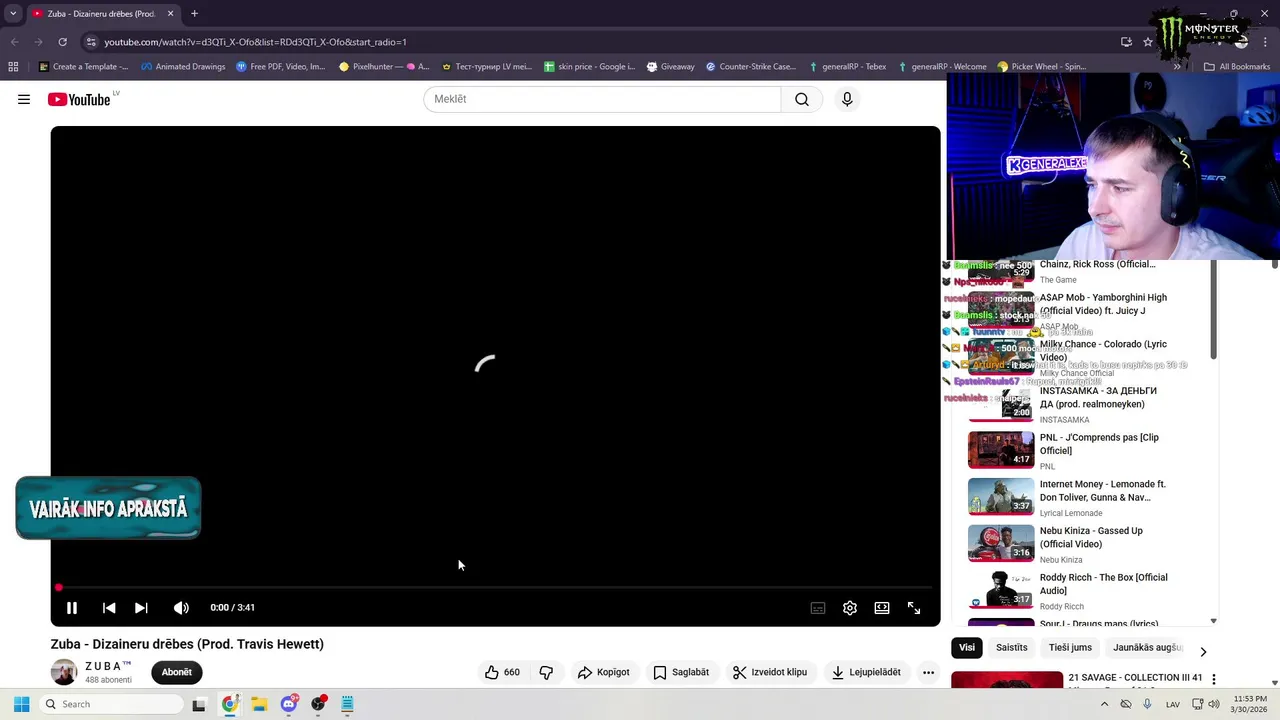Dislike the video
Image resolution: width=1280 pixels, height=720 pixels.
coord(546,672)
